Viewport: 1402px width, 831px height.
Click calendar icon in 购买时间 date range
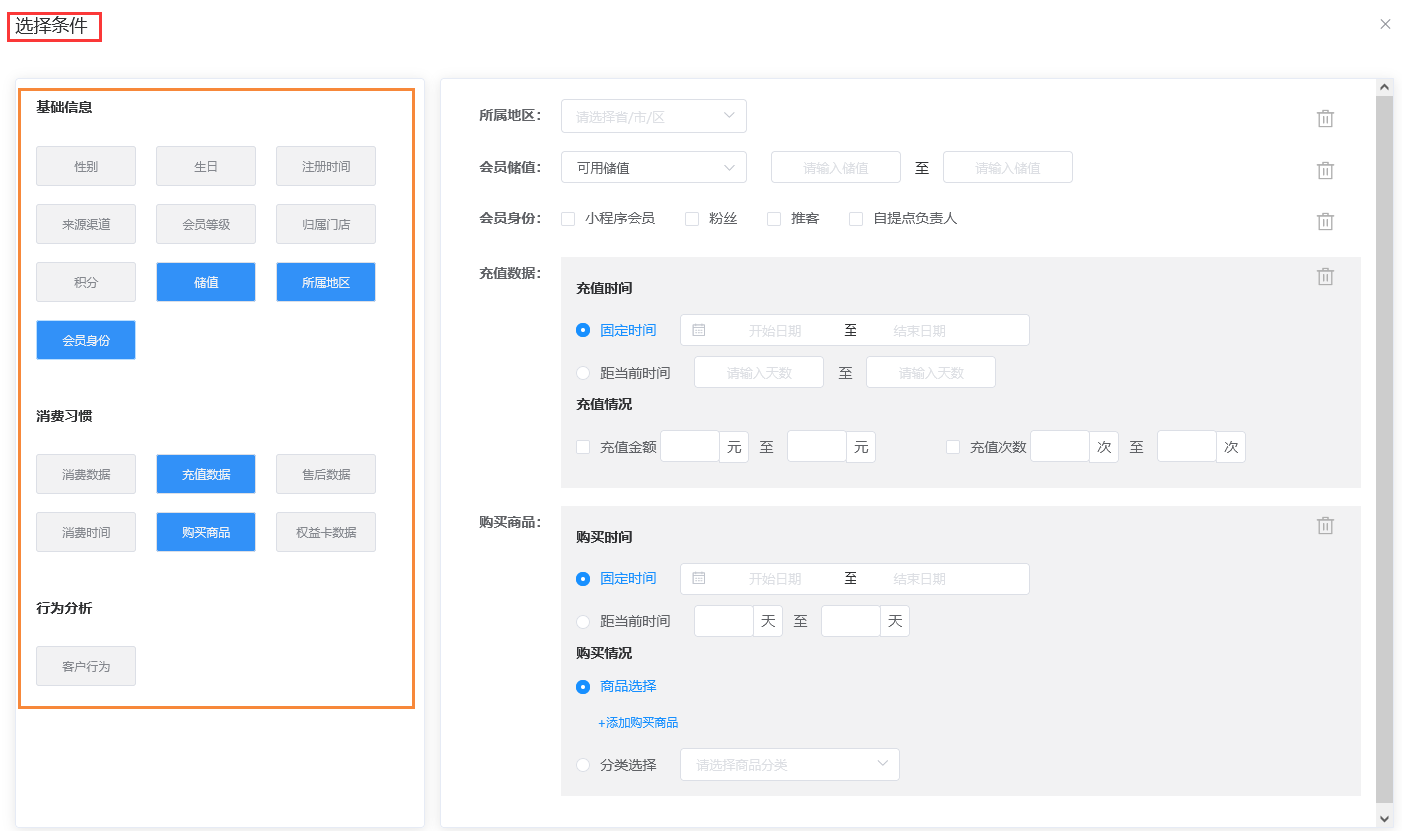[699, 578]
